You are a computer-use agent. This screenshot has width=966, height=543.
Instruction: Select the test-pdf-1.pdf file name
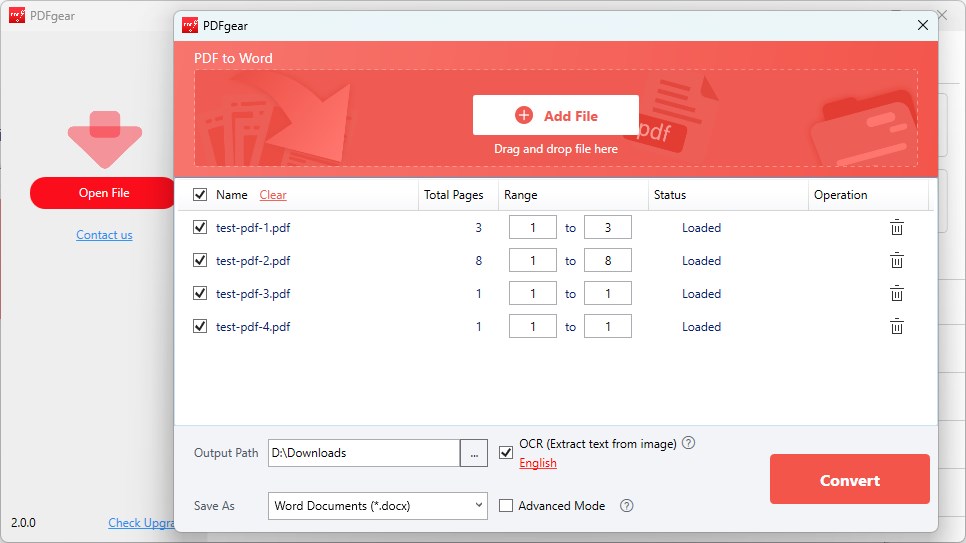point(253,227)
